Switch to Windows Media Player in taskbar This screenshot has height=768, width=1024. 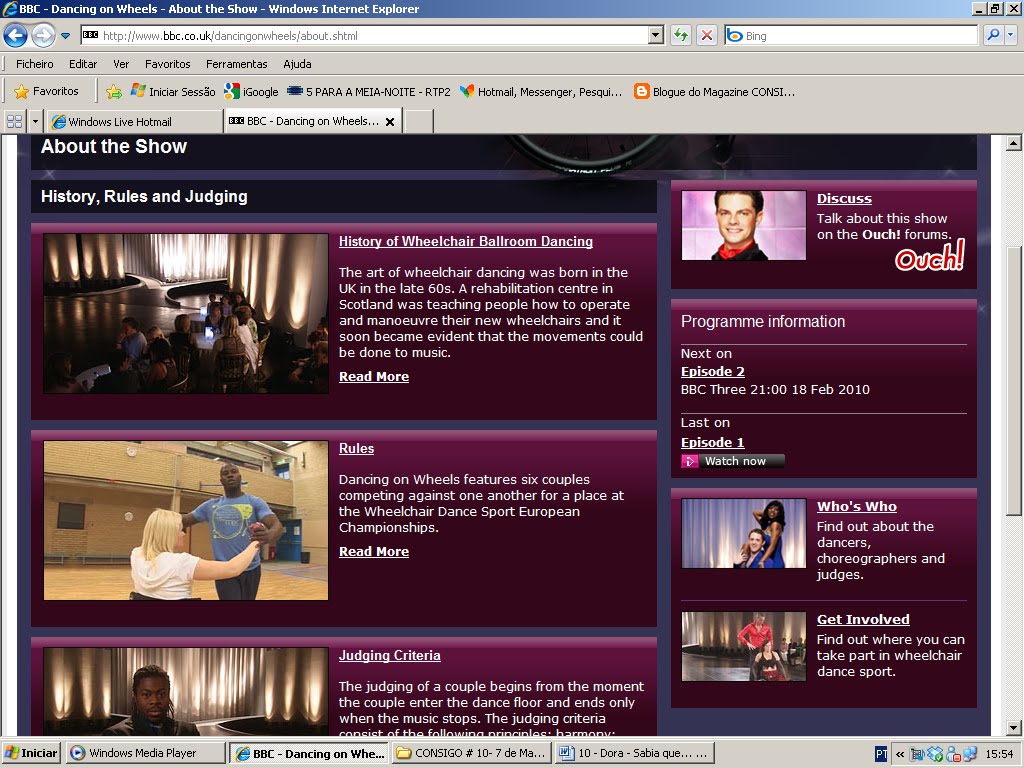click(x=145, y=753)
